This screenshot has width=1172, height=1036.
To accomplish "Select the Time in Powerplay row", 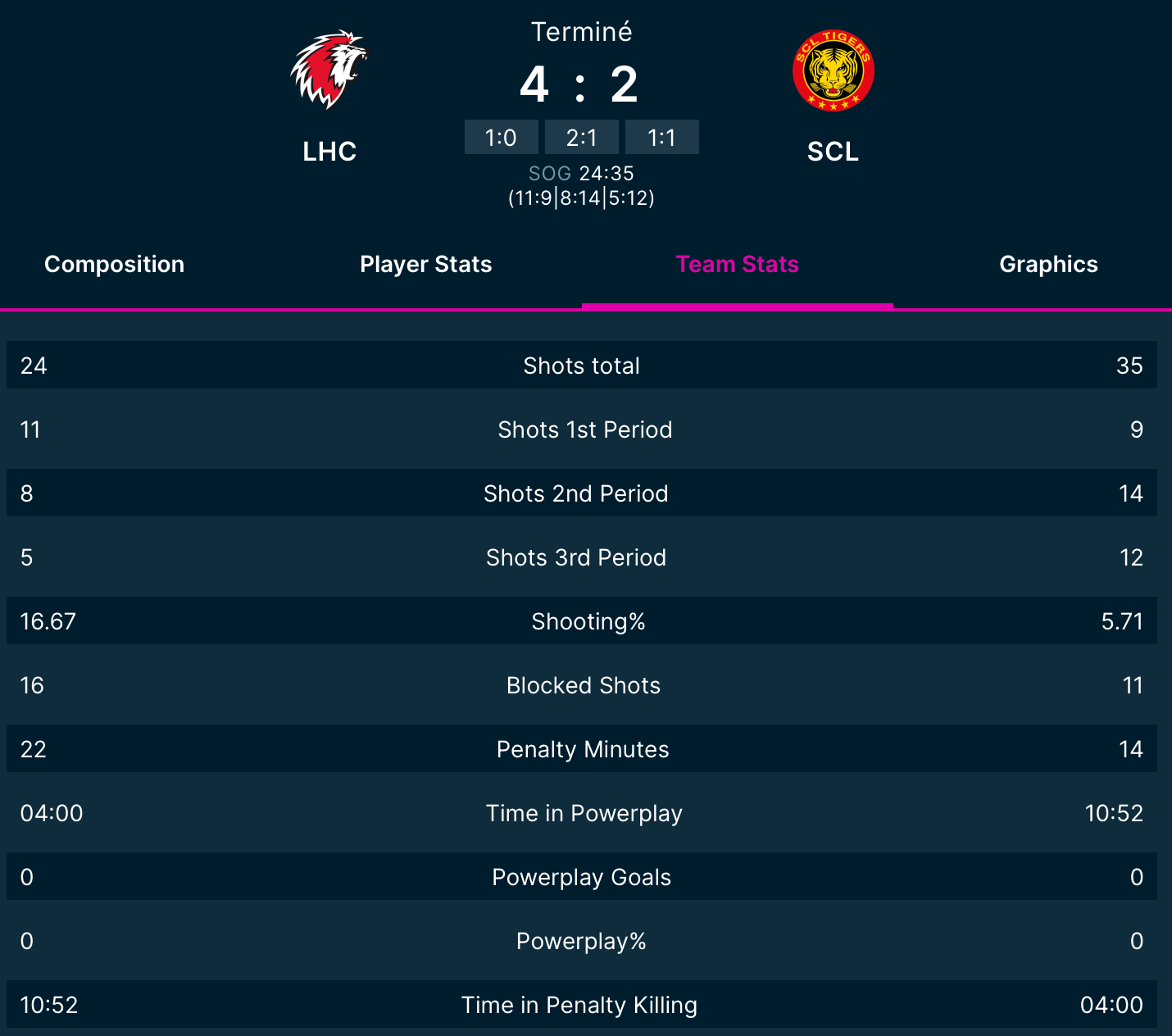I will click(582, 812).
